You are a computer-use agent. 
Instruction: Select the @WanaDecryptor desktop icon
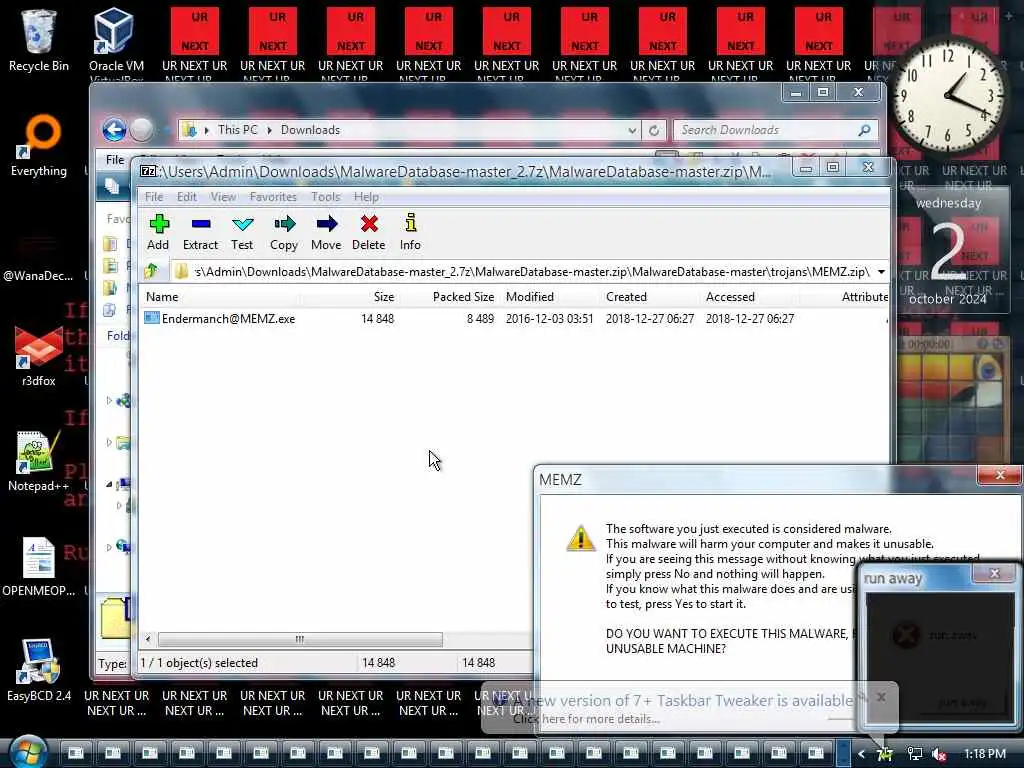(38, 257)
